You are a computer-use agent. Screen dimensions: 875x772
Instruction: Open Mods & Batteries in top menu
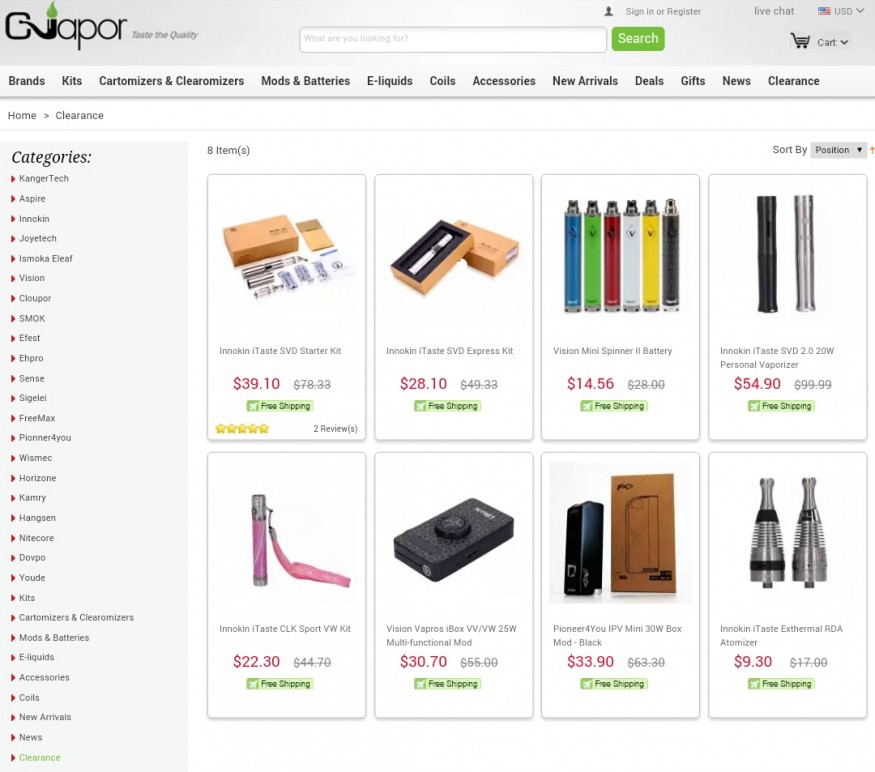tap(305, 81)
